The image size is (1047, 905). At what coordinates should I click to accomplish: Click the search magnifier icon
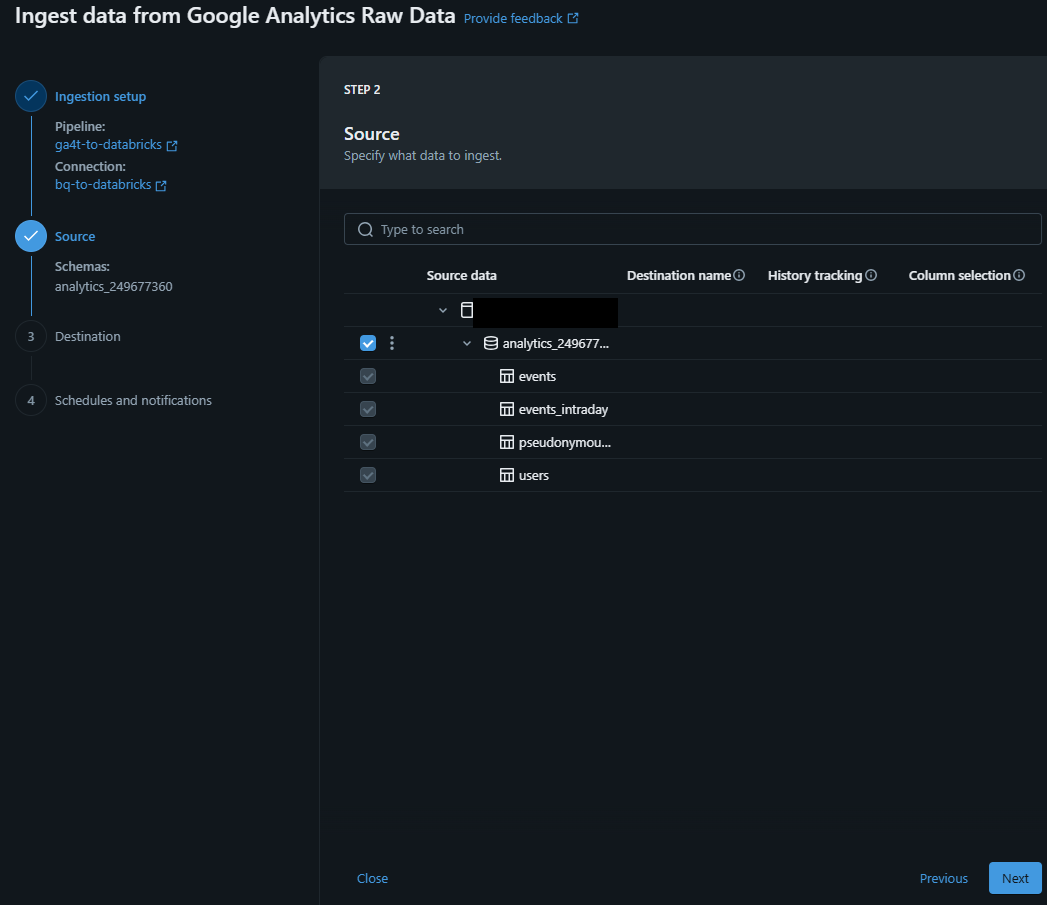pos(365,230)
